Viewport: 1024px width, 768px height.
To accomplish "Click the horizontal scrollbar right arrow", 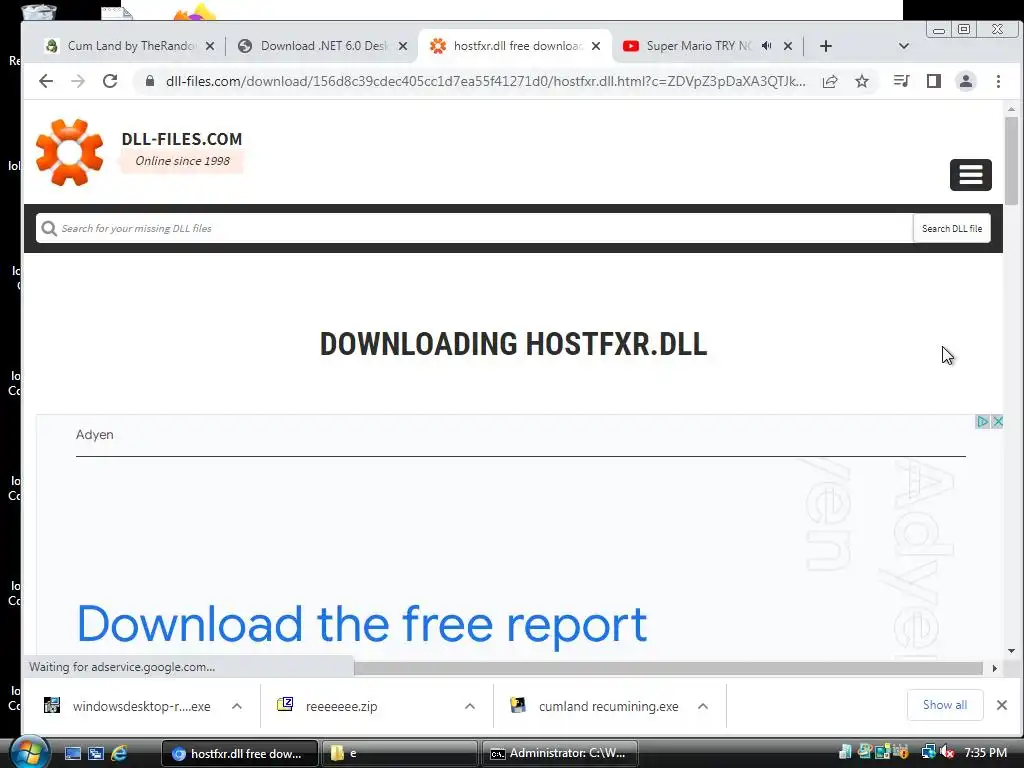I will click(994, 668).
